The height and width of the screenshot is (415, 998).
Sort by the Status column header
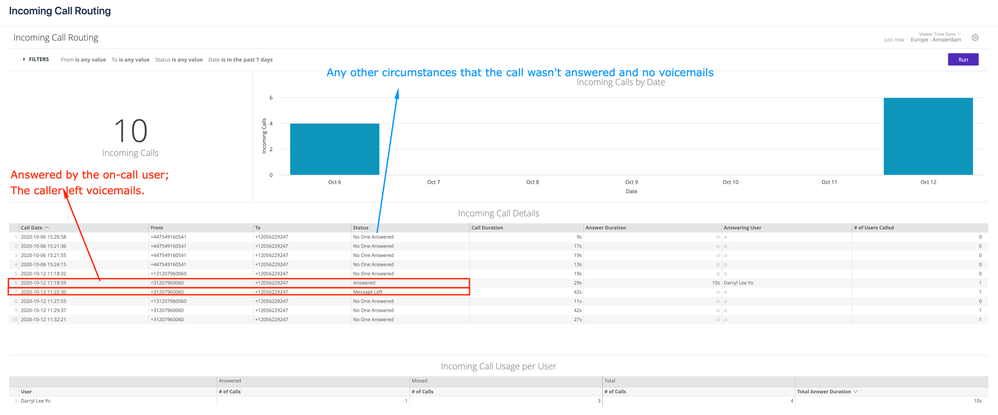pos(360,227)
